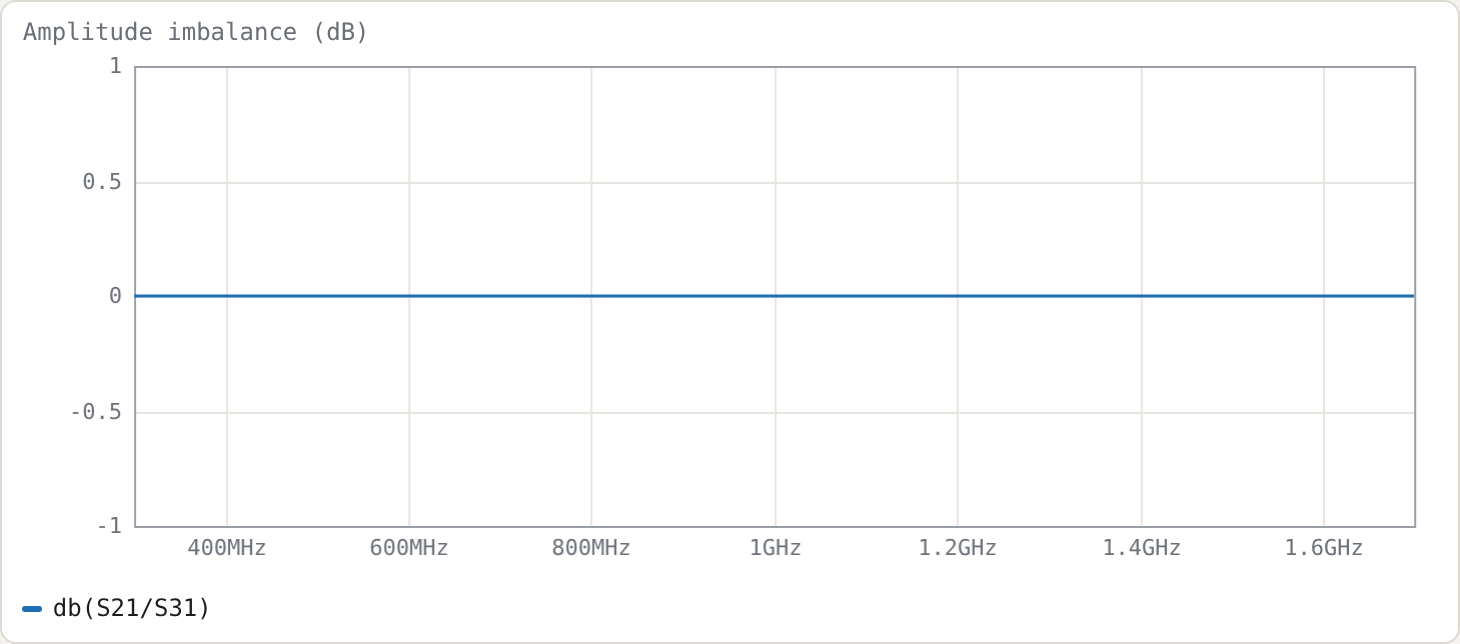This screenshot has height=644, width=1460.
Task: Click the y-axis label -0.5
Action: click(x=96, y=412)
